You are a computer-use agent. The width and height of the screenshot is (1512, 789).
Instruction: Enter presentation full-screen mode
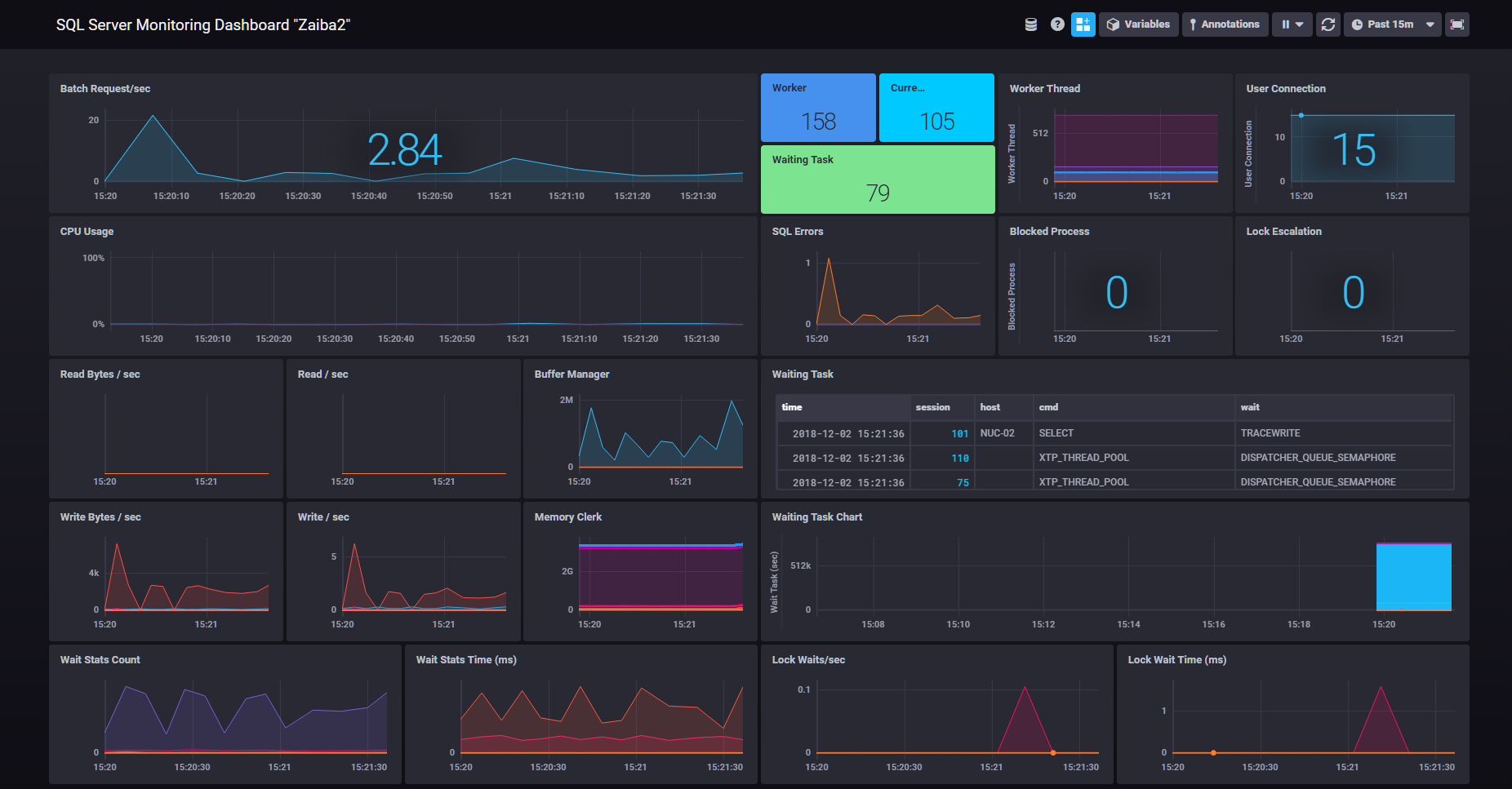[x=1457, y=24]
